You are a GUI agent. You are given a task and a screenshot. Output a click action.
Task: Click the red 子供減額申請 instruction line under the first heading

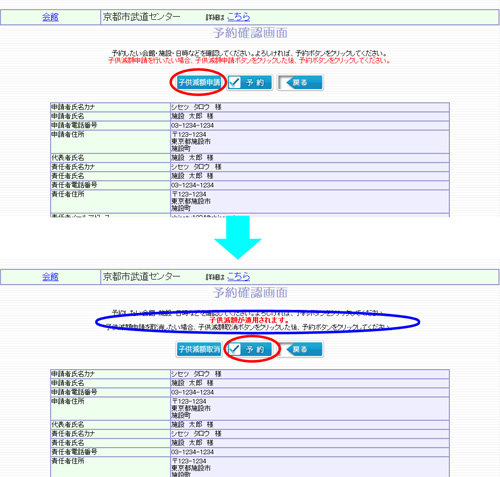click(x=249, y=61)
